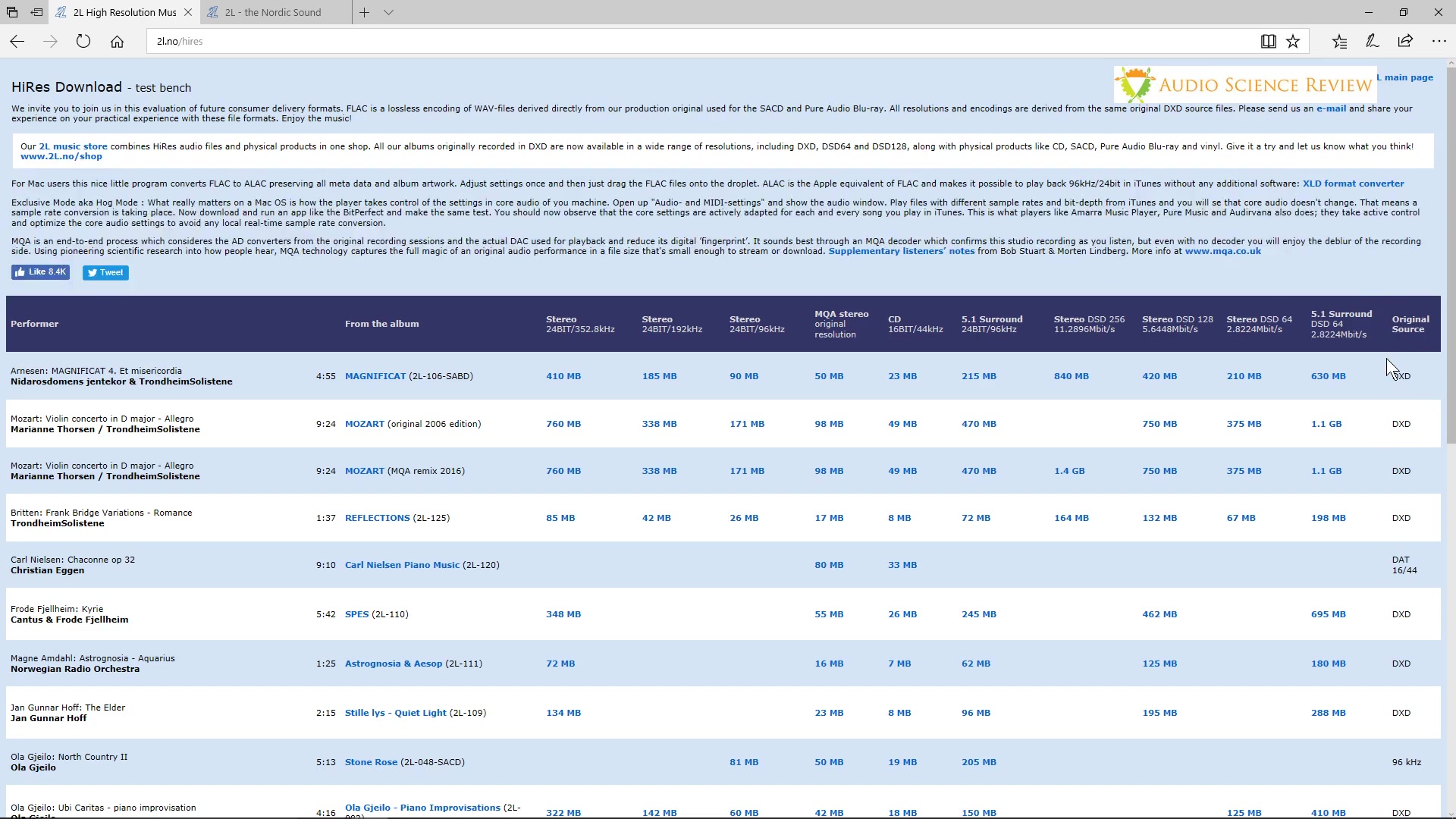Image resolution: width=1456 pixels, height=819 pixels.
Task: Click the Facebook Like button
Action: pyautogui.click(x=41, y=272)
